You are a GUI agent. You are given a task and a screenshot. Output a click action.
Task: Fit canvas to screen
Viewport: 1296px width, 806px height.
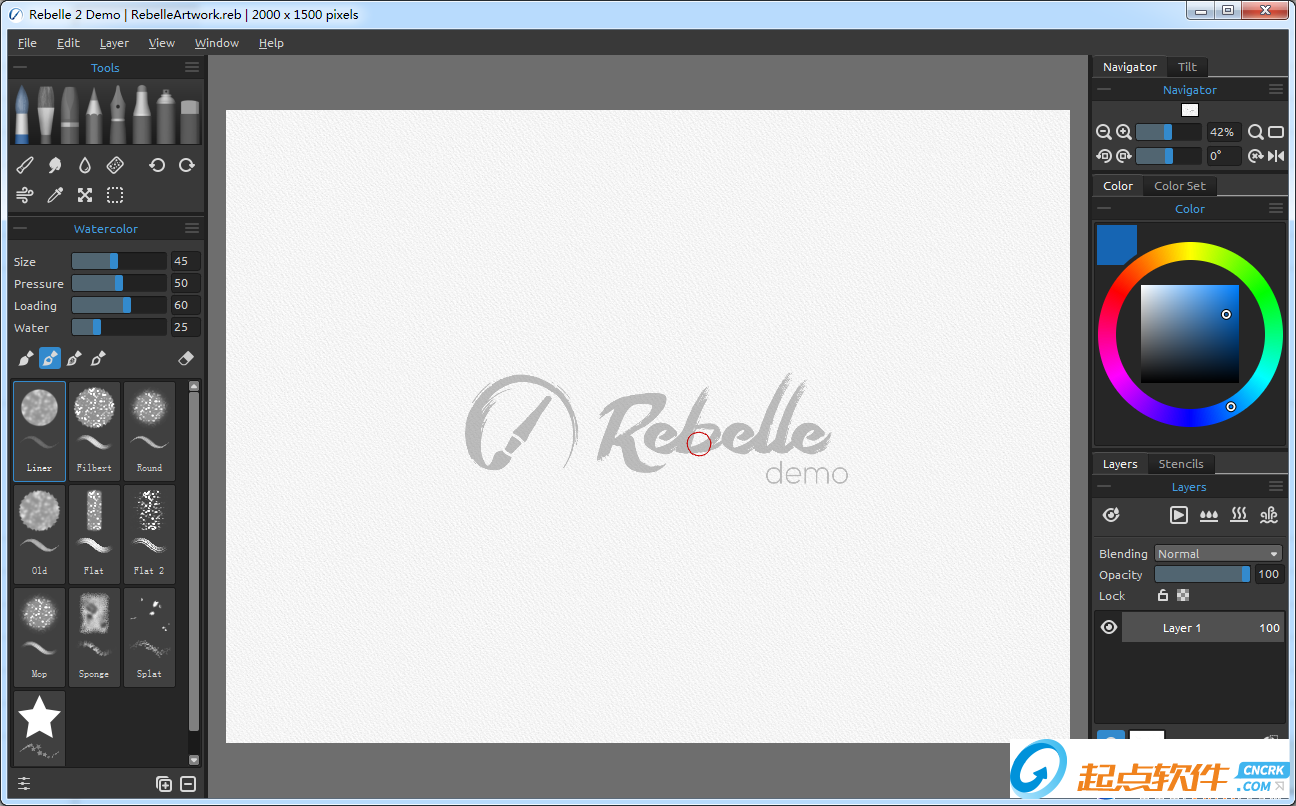[1276, 132]
